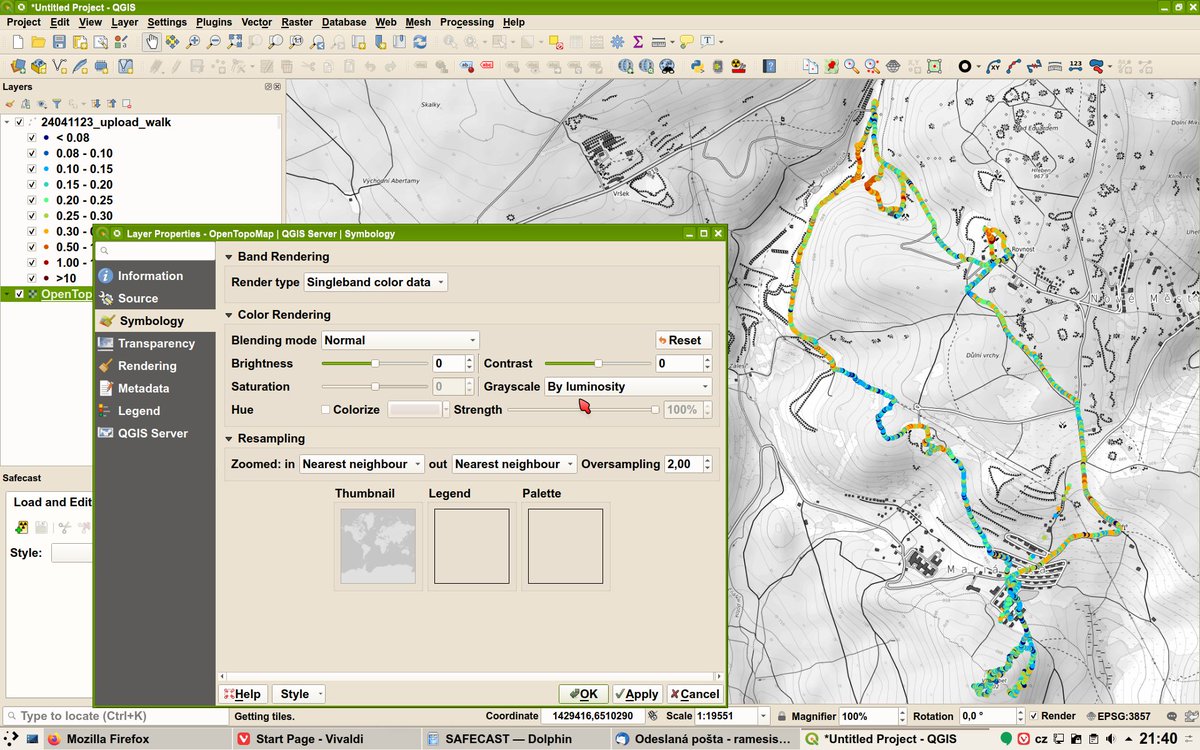Click the Zoom In magnifier tool
Image resolution: width=1200 pixels, height=750 pixels.
(193, 42)
